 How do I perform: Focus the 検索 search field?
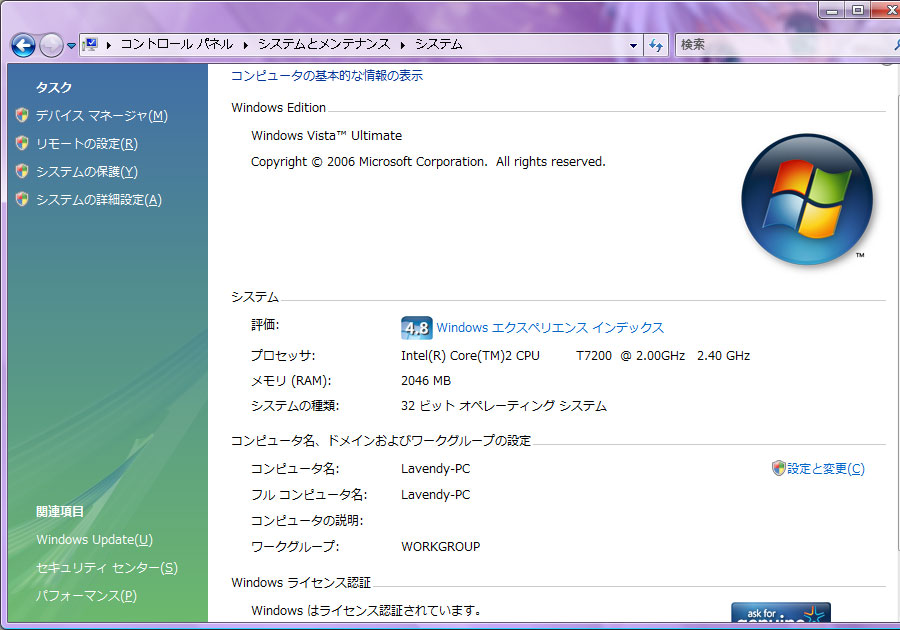[x=788, y=45]
